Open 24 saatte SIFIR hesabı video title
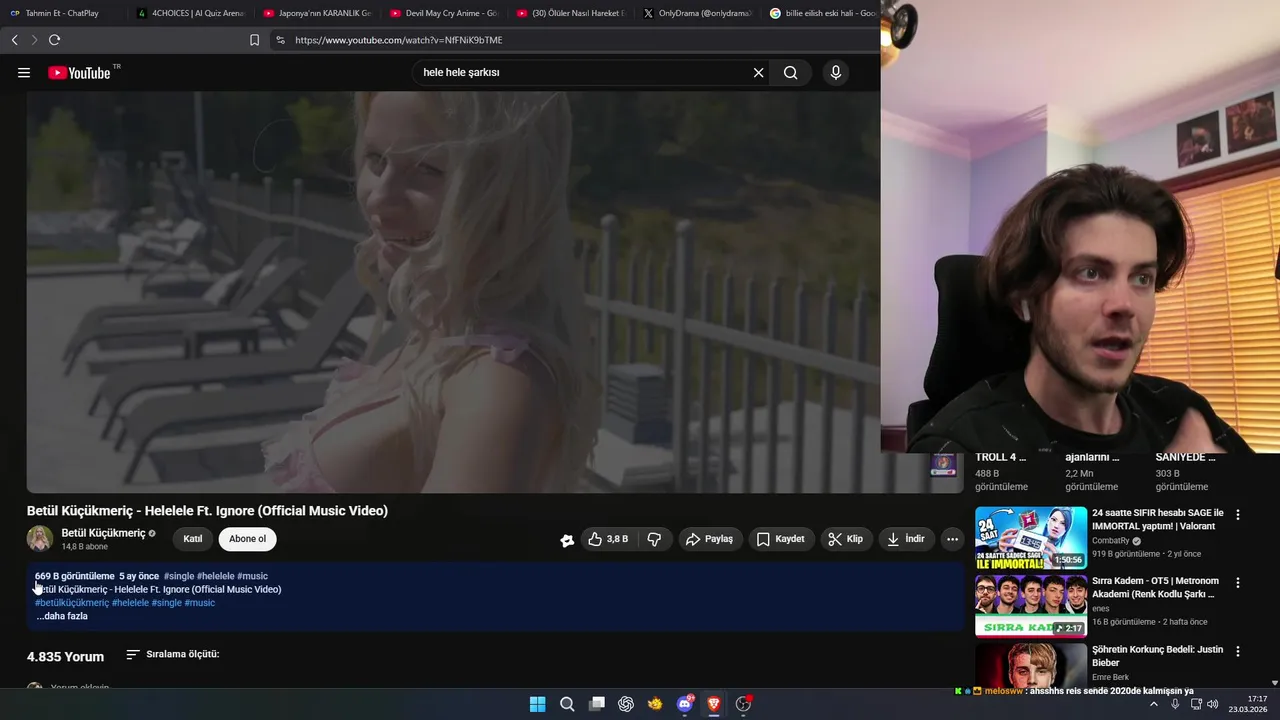Screen dimensions: 1280x720 click(1158, 519)
